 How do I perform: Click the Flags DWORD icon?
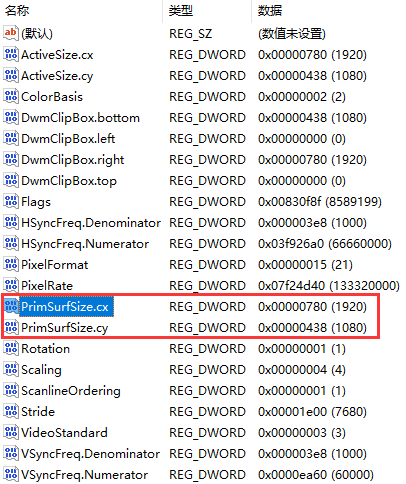[11, 201]
